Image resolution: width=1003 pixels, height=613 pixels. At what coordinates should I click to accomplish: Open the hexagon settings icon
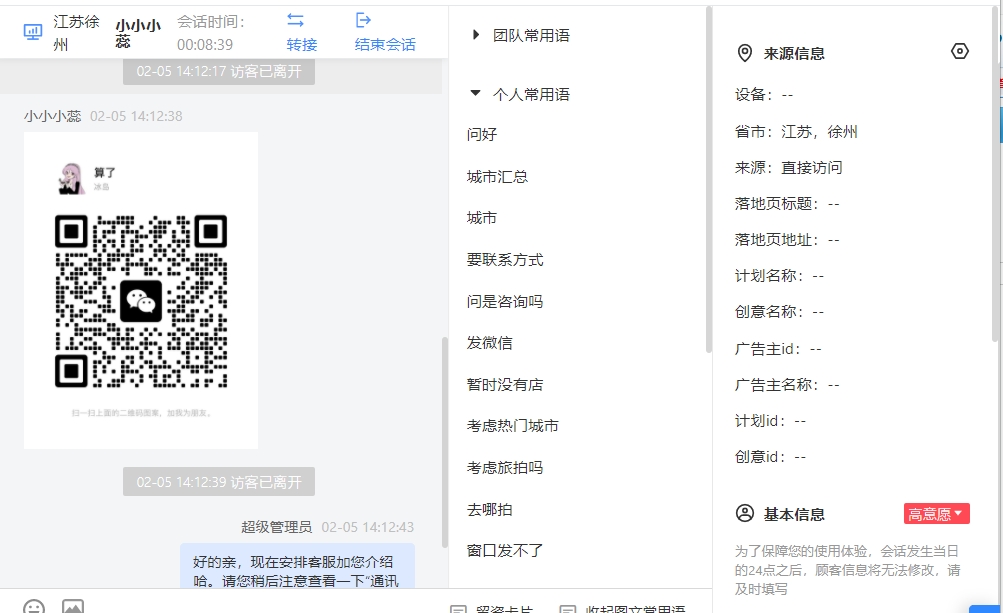pyautogui.click(x=960, y=51)
